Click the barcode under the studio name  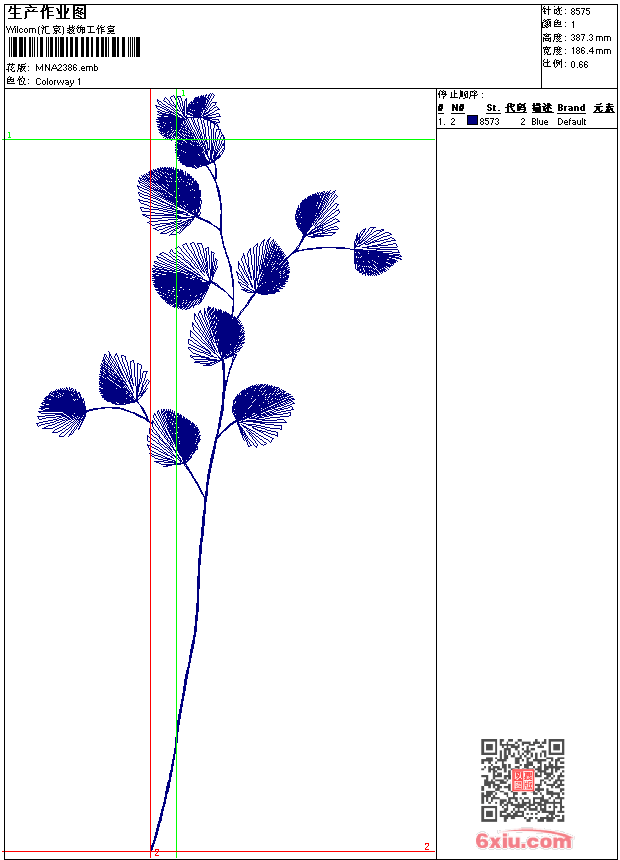tap(74, 47)
